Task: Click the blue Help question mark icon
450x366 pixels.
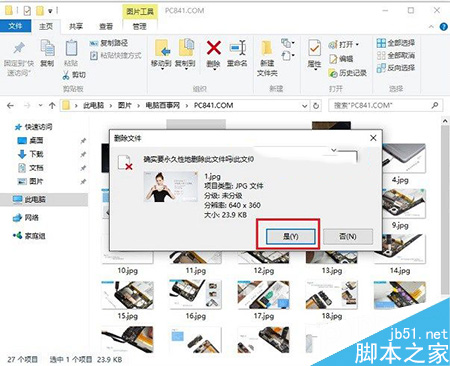Action: tap(444, 27)
